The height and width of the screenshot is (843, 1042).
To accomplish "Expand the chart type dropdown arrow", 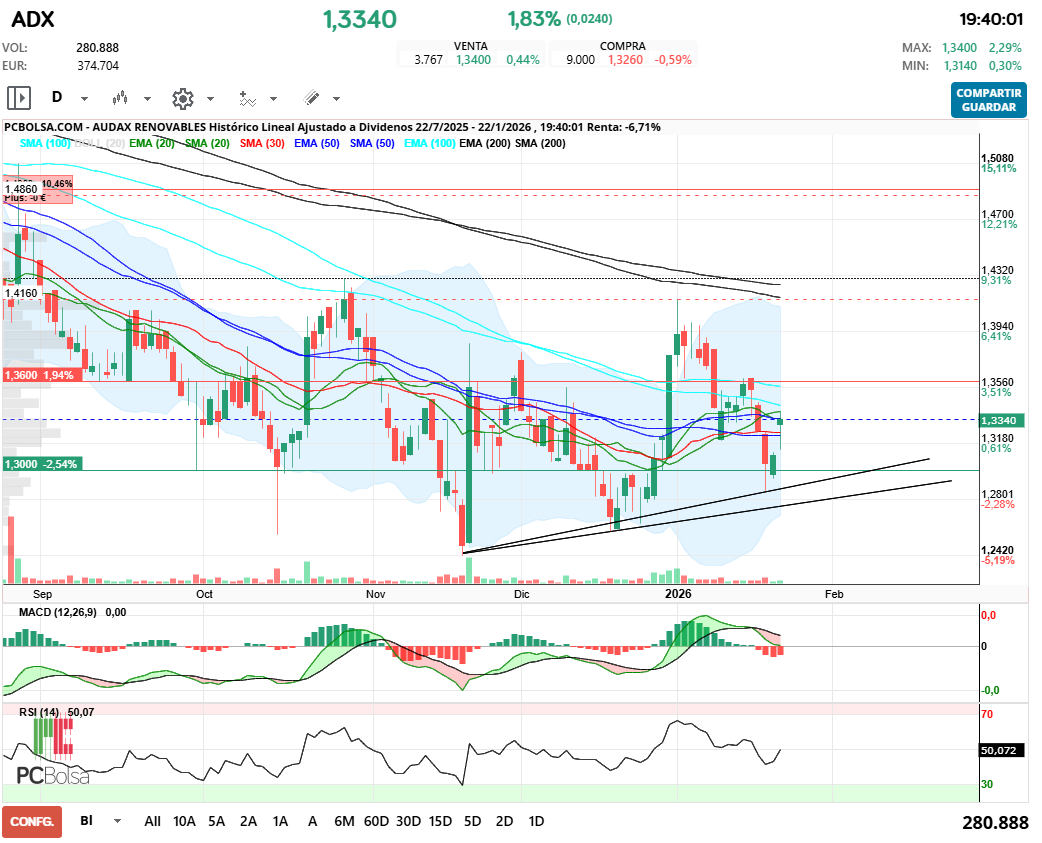I will tap(147, 99).
